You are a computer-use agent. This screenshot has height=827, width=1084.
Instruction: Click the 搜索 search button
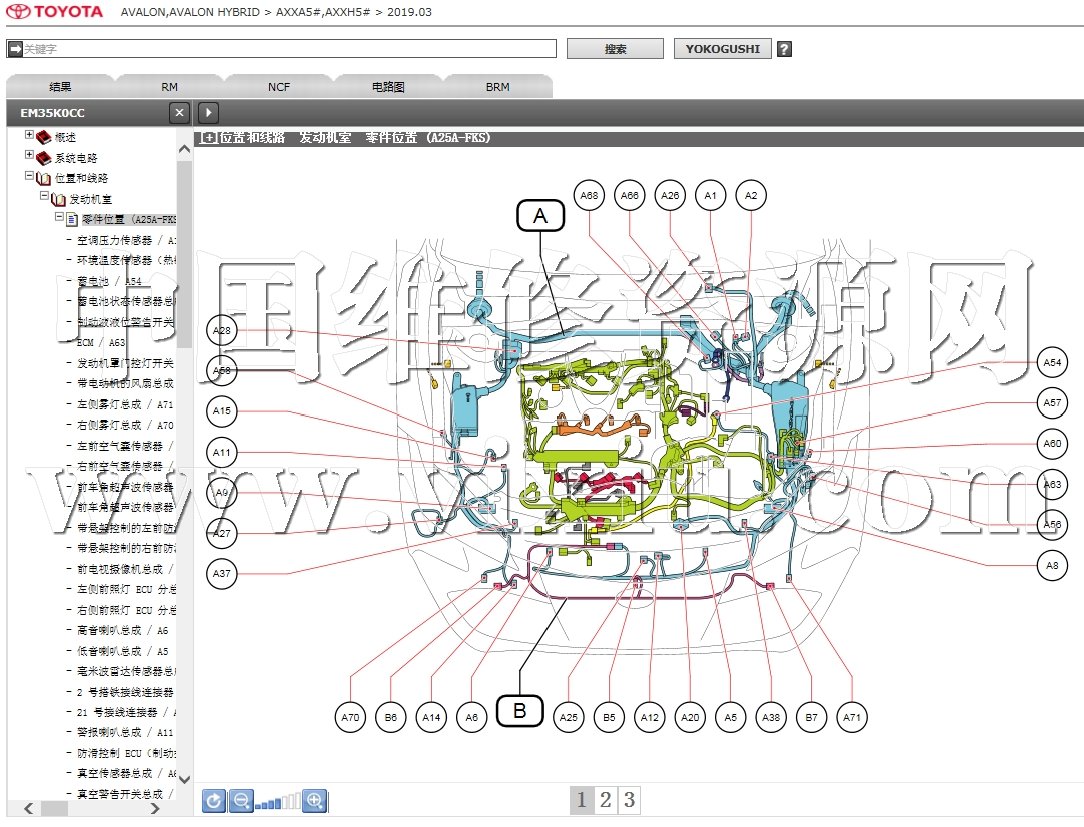(615, 49)
